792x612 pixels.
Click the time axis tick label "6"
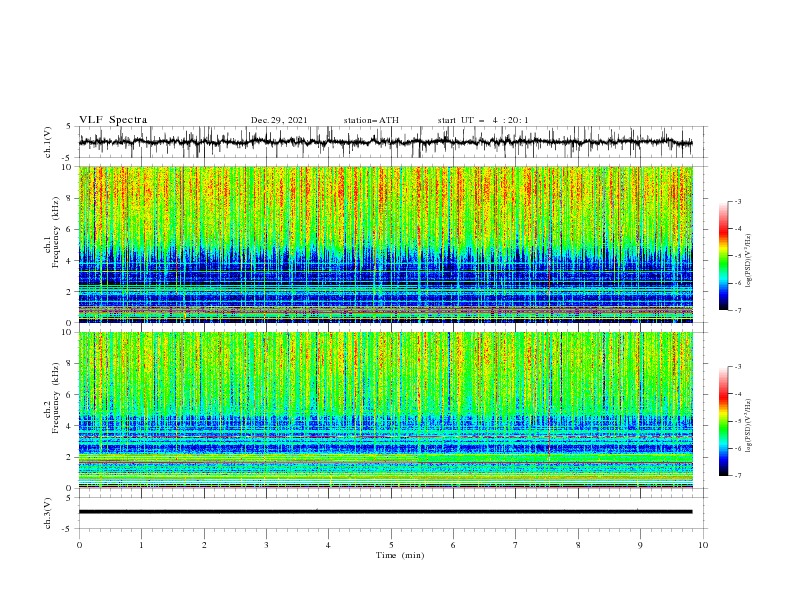pos(453,545)
